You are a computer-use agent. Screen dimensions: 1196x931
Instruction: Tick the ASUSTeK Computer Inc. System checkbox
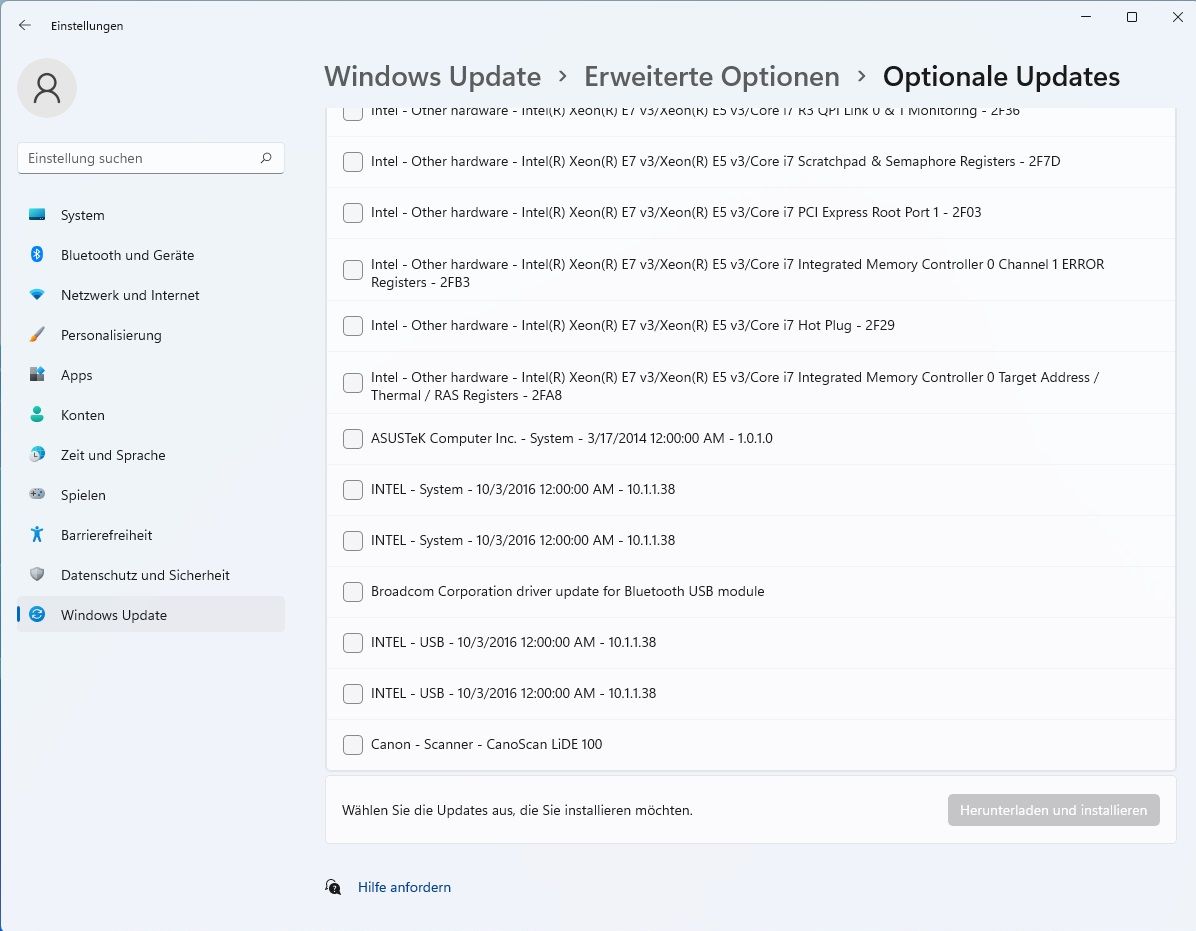[353, 438]
